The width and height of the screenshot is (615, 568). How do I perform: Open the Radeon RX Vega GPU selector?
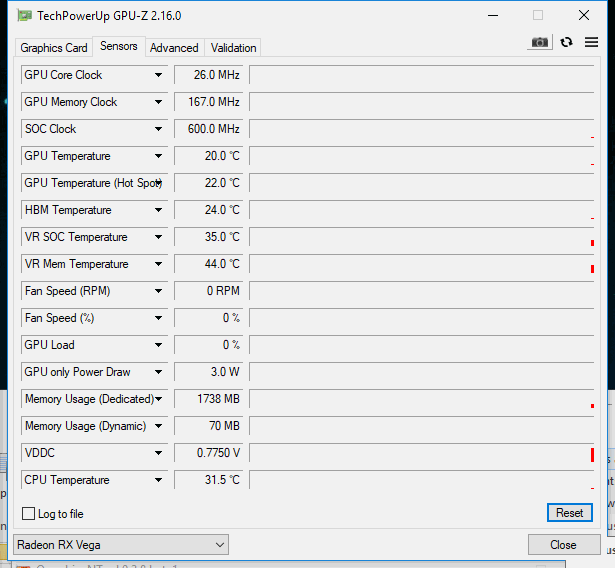121,544
